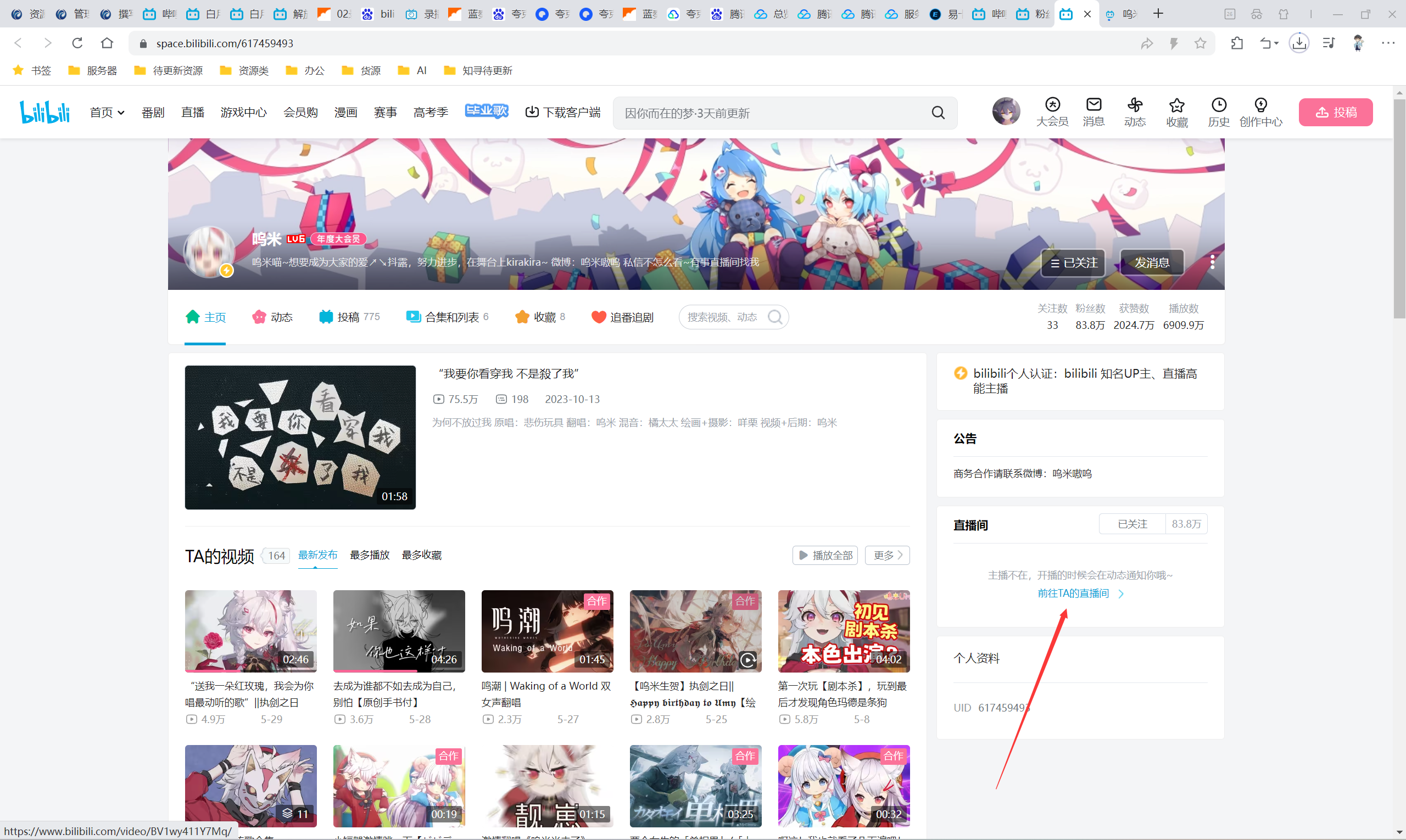Toggle the 已关注 follow button on banner
Viewport: 1406px width, 840px height.
tap(1073, 262)
